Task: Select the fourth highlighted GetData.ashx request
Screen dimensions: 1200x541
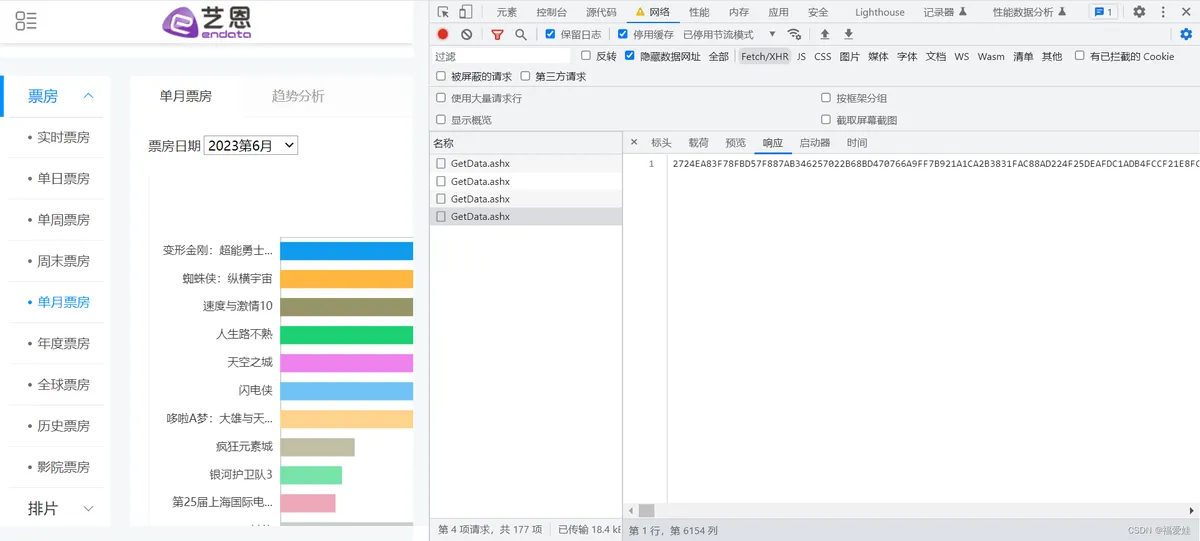Action: [x=526, y=216]
